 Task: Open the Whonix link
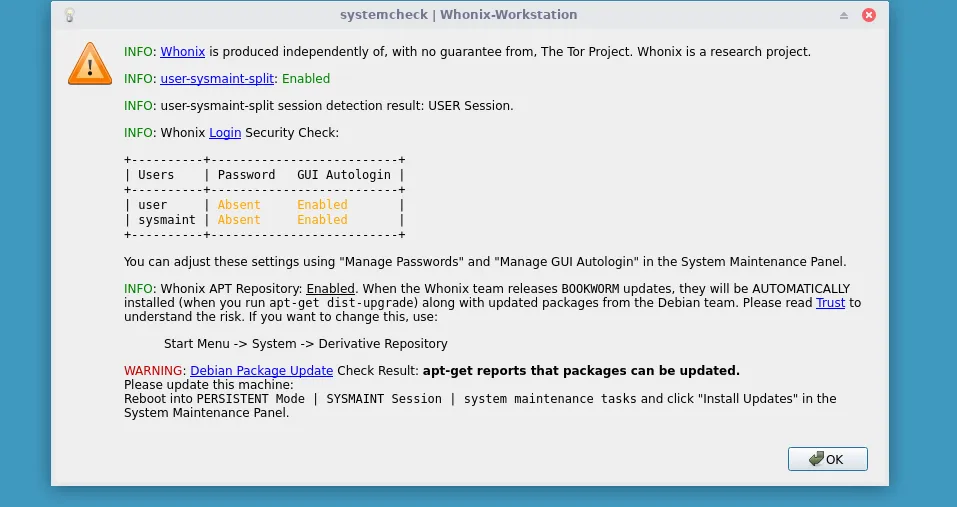[x=182, y=52]
